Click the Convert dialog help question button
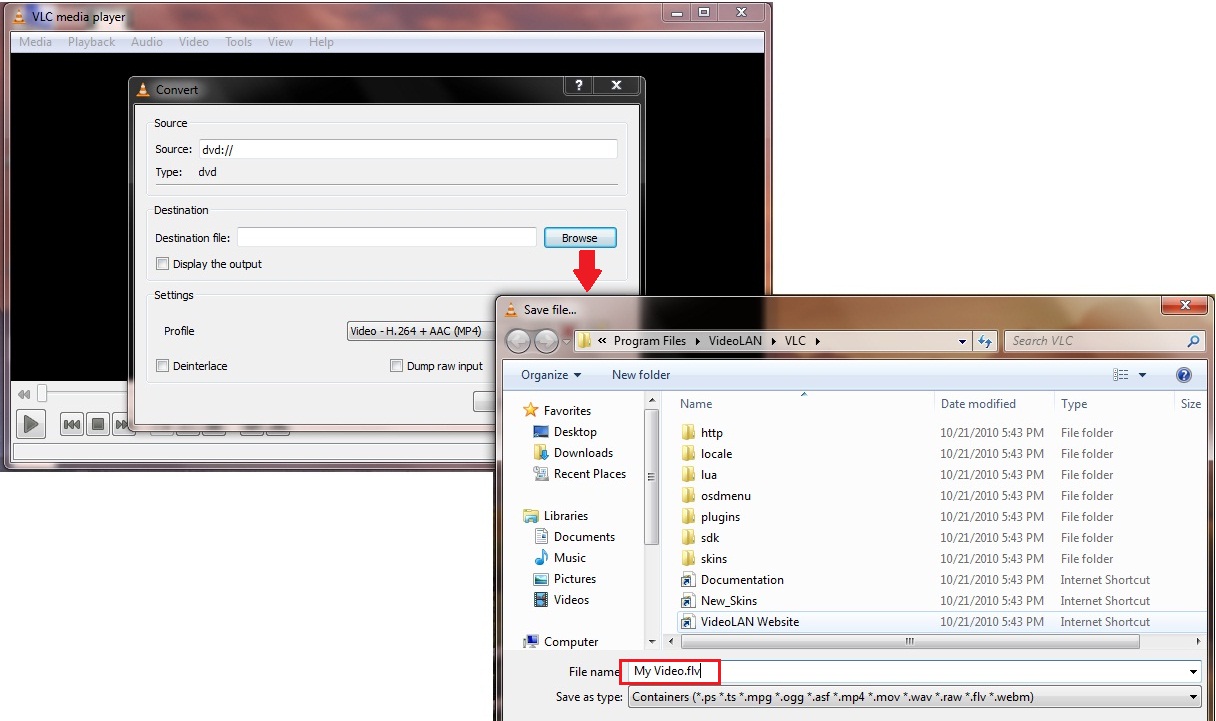1216x721 pixels. 580,86
